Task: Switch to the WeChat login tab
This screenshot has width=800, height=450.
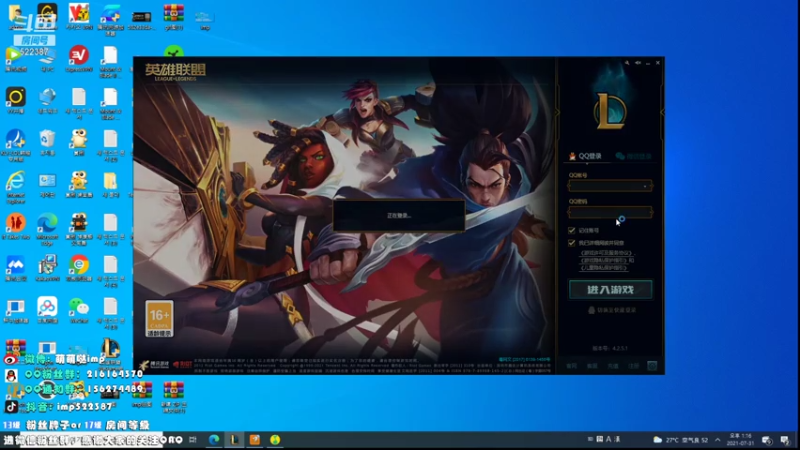Action: coord(633,156)
